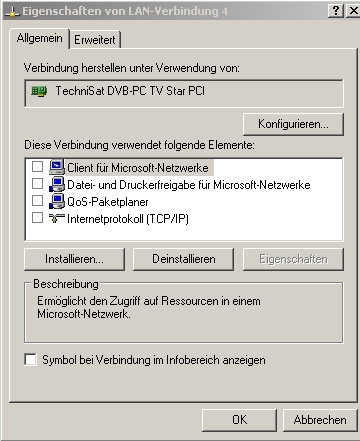Toggle Symbol bei Verbindung im Infobereich anzeigen

(30, 360)
